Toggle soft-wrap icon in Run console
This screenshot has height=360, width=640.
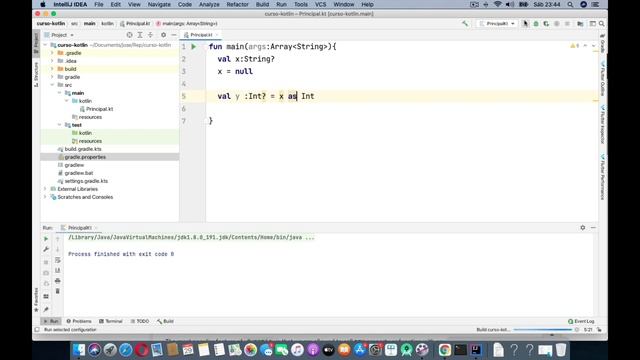(58, 260)
